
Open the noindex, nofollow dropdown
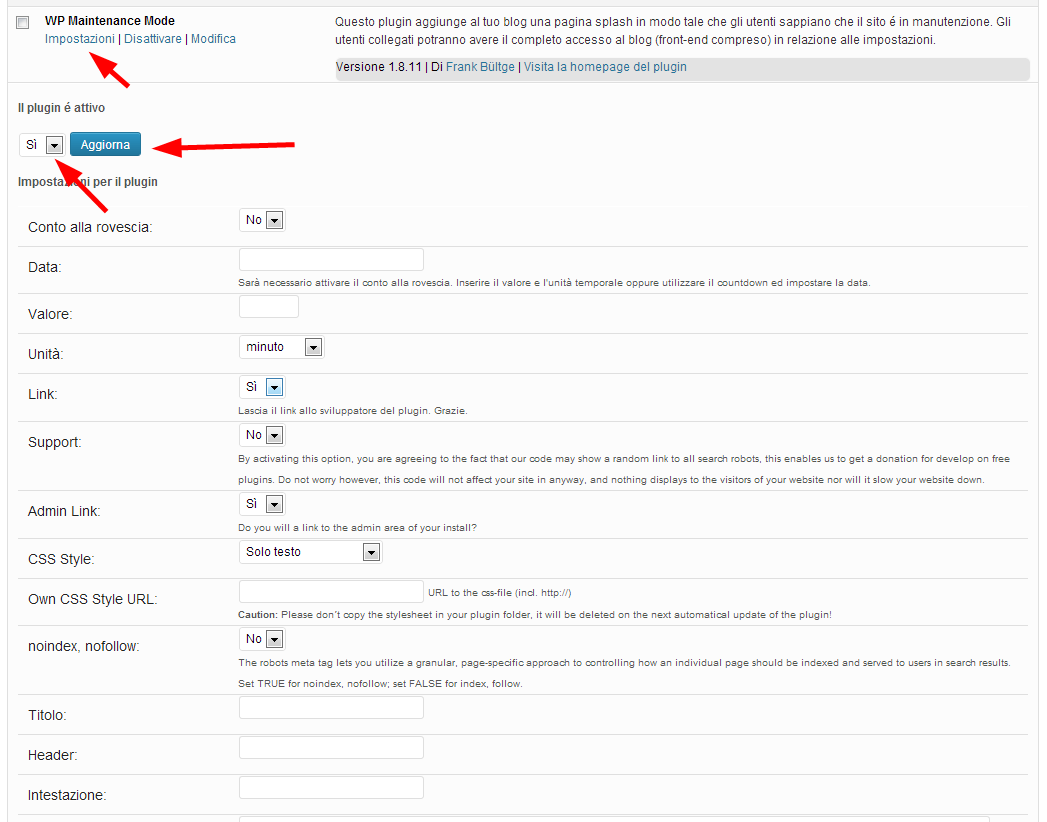click(x=262, y=639)
